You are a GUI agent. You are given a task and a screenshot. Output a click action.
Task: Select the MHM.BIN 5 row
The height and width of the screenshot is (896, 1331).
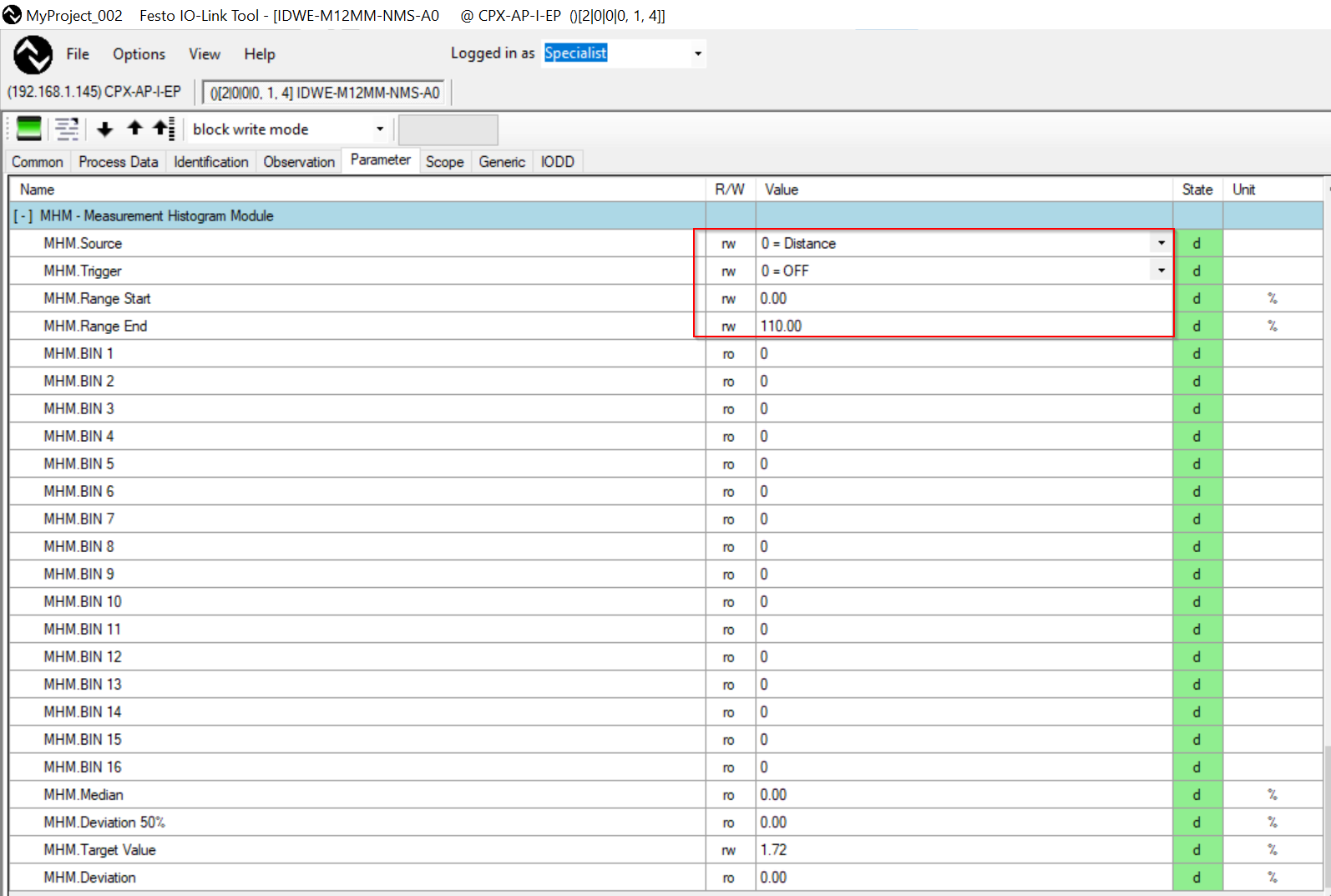tap(665, 463)
